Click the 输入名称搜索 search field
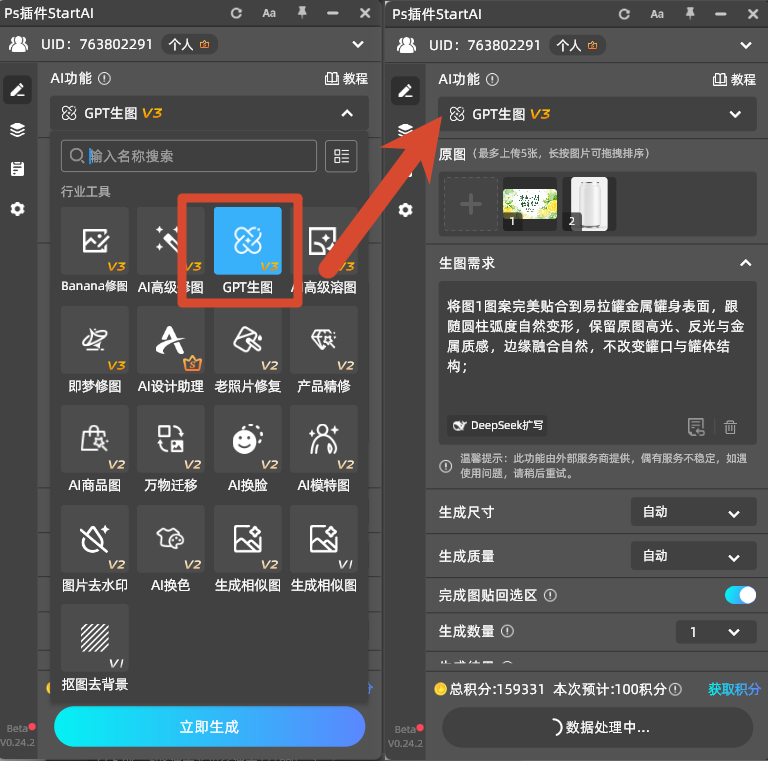Image resolution: width=768 pixels, height=761 pixels. click(x=189, y=156)
